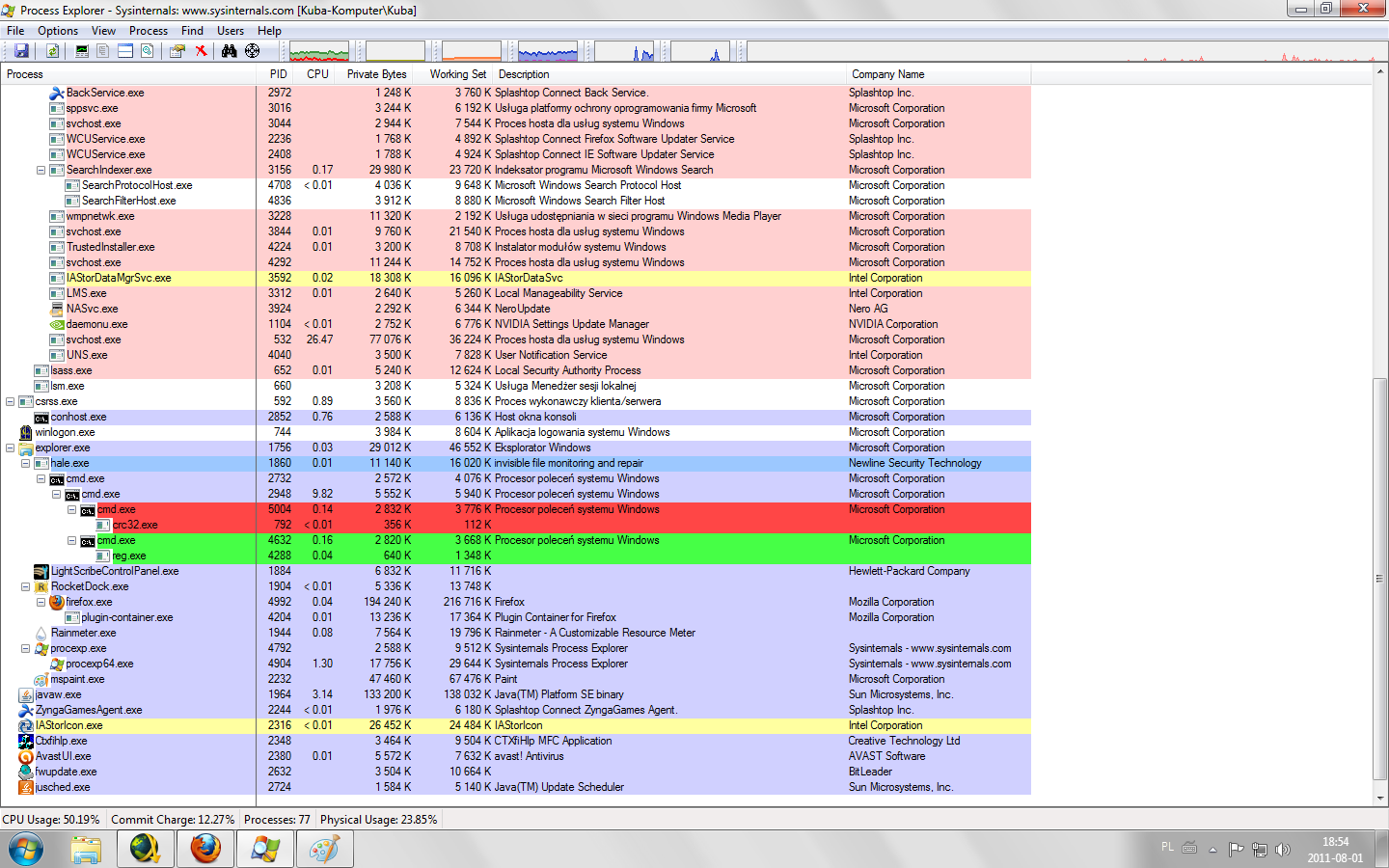This screenshot has height=868, width=1389.
Task: Show hidden tray icons arrow
Action: tap(1212, 850)
